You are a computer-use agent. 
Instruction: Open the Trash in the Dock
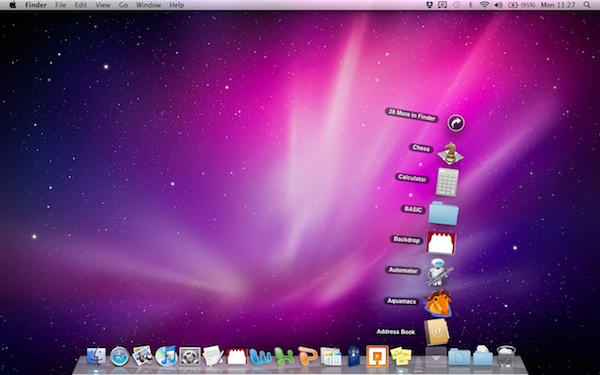pos(506,356)
